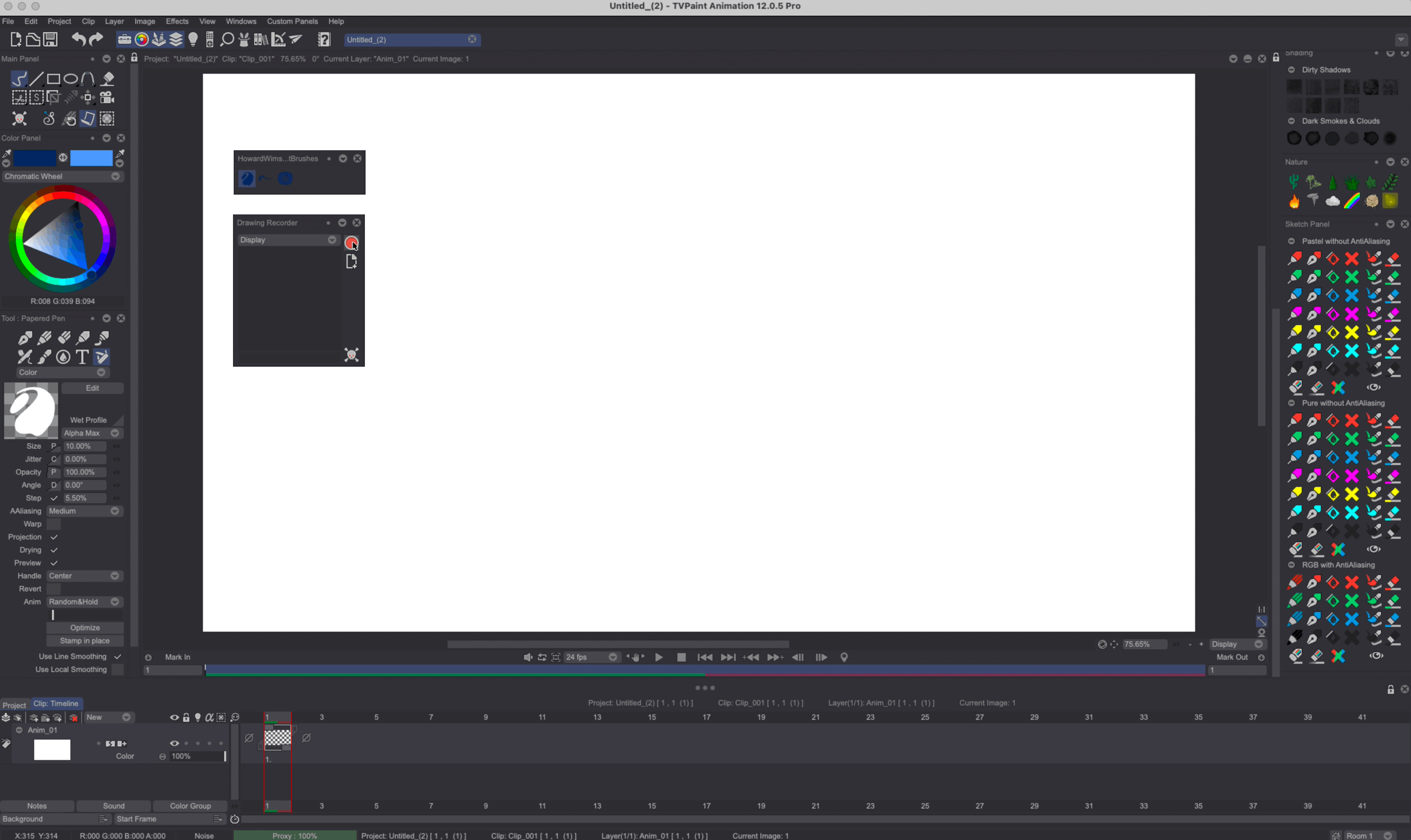Select the Line drawing tool
This screenshot has width=1411, height=840.
coord(36,79)
